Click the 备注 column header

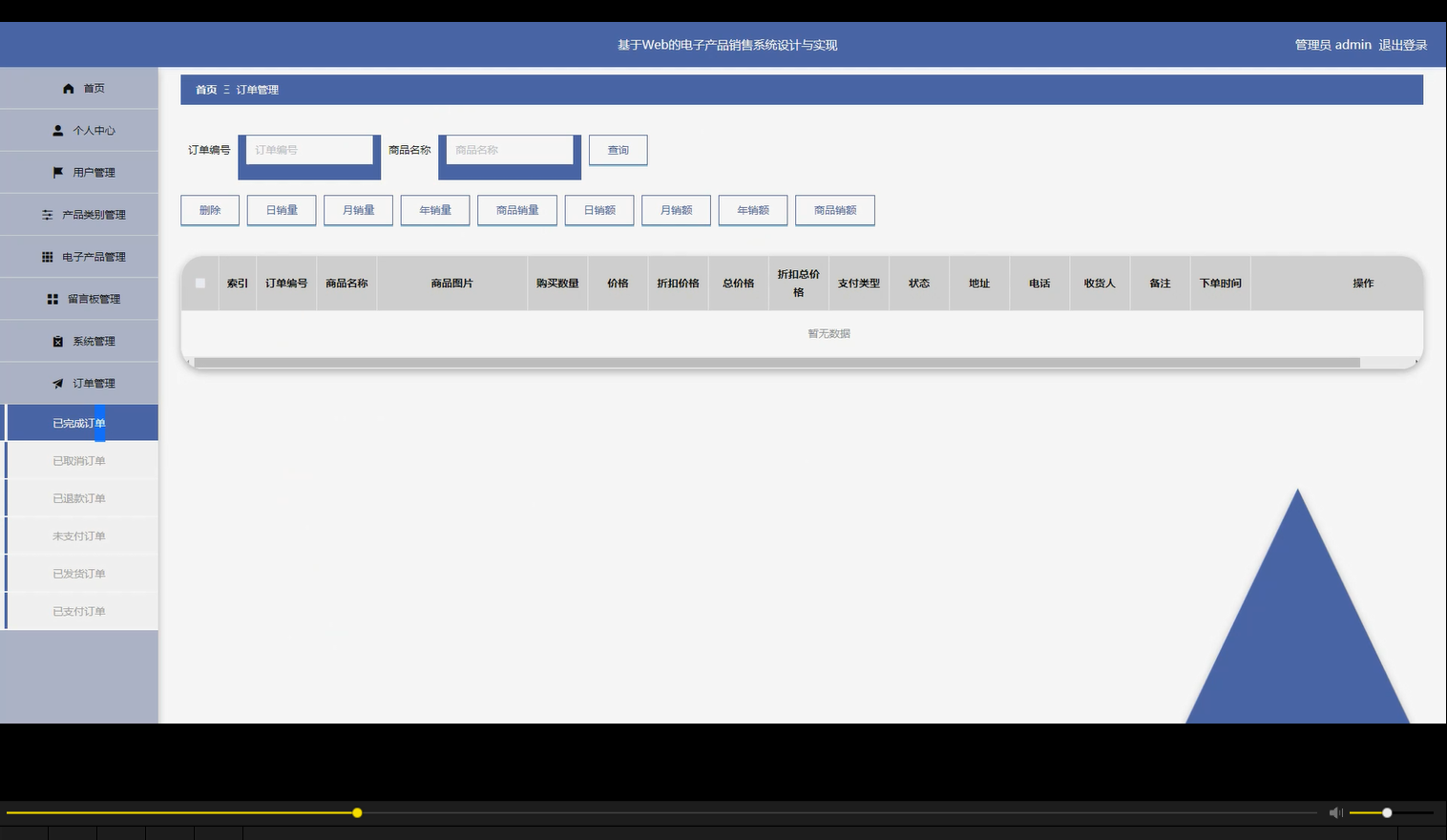pyautogui.click(x=1160, y=283)
